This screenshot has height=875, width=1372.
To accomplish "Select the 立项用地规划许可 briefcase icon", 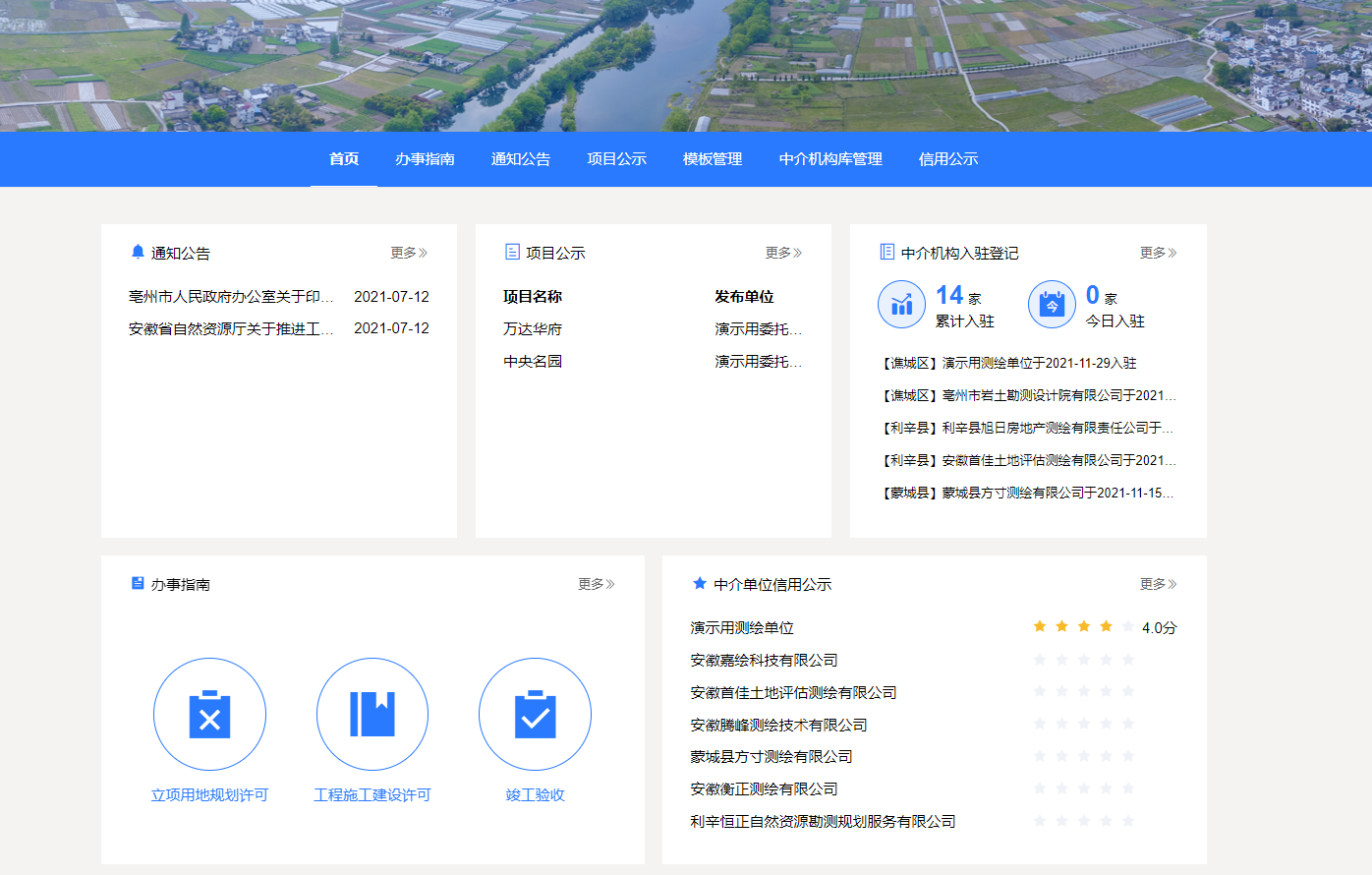I will 209,714.
